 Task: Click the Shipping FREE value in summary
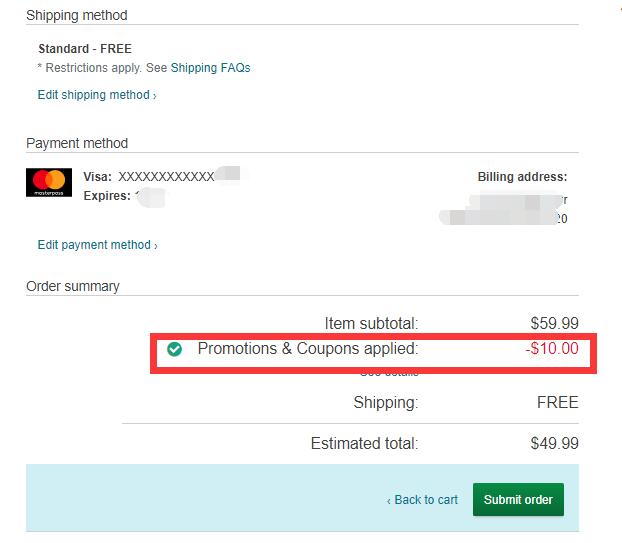557,402
